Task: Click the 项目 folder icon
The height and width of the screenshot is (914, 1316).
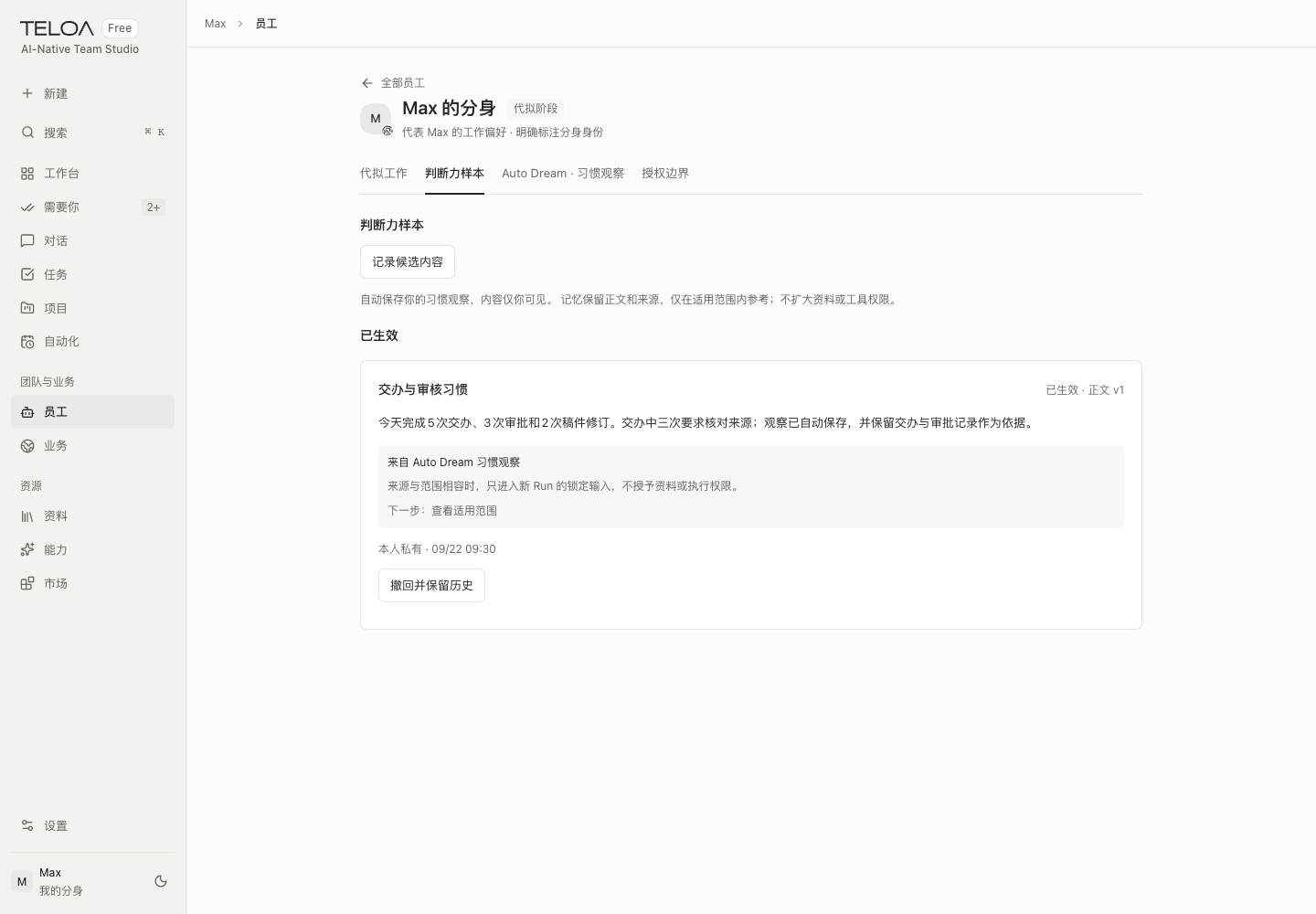Action: (x=27, y=308)
